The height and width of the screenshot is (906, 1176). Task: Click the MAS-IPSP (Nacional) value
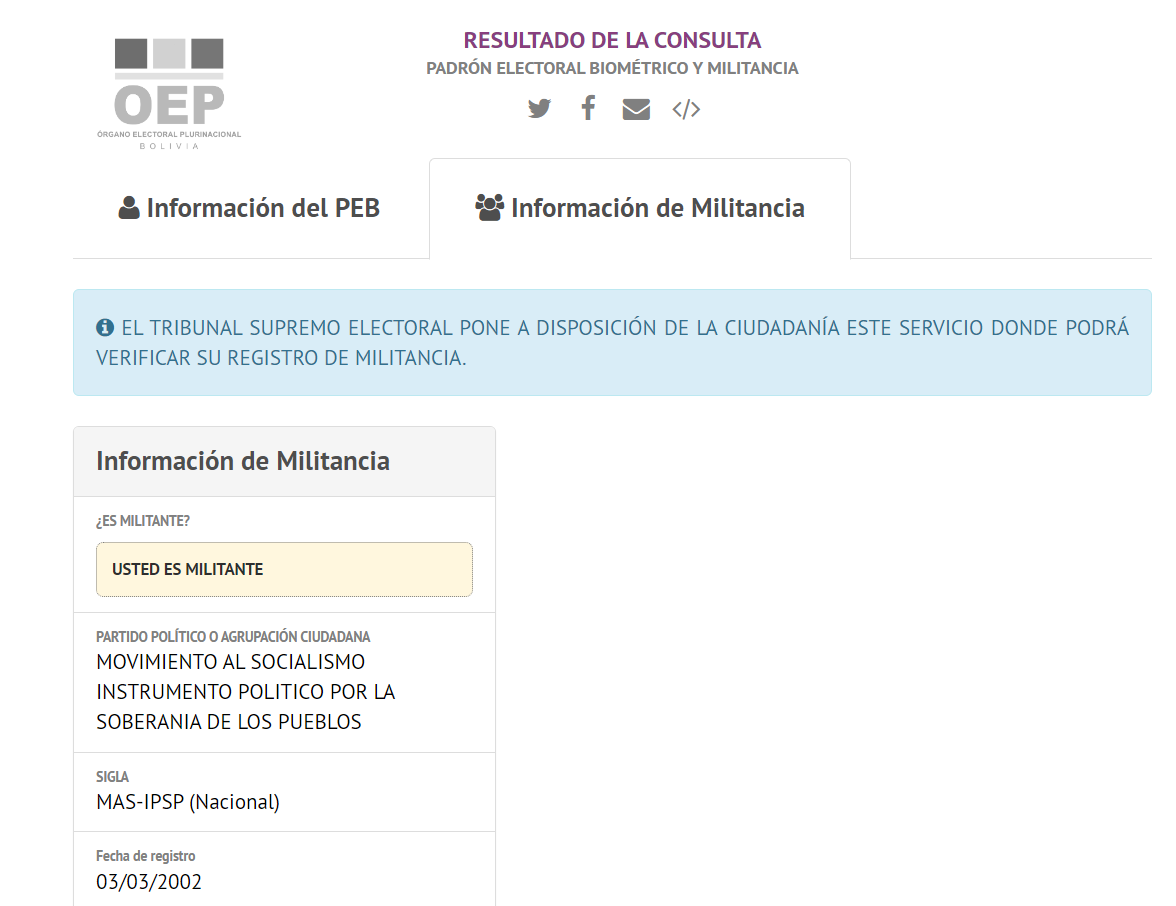188,802
